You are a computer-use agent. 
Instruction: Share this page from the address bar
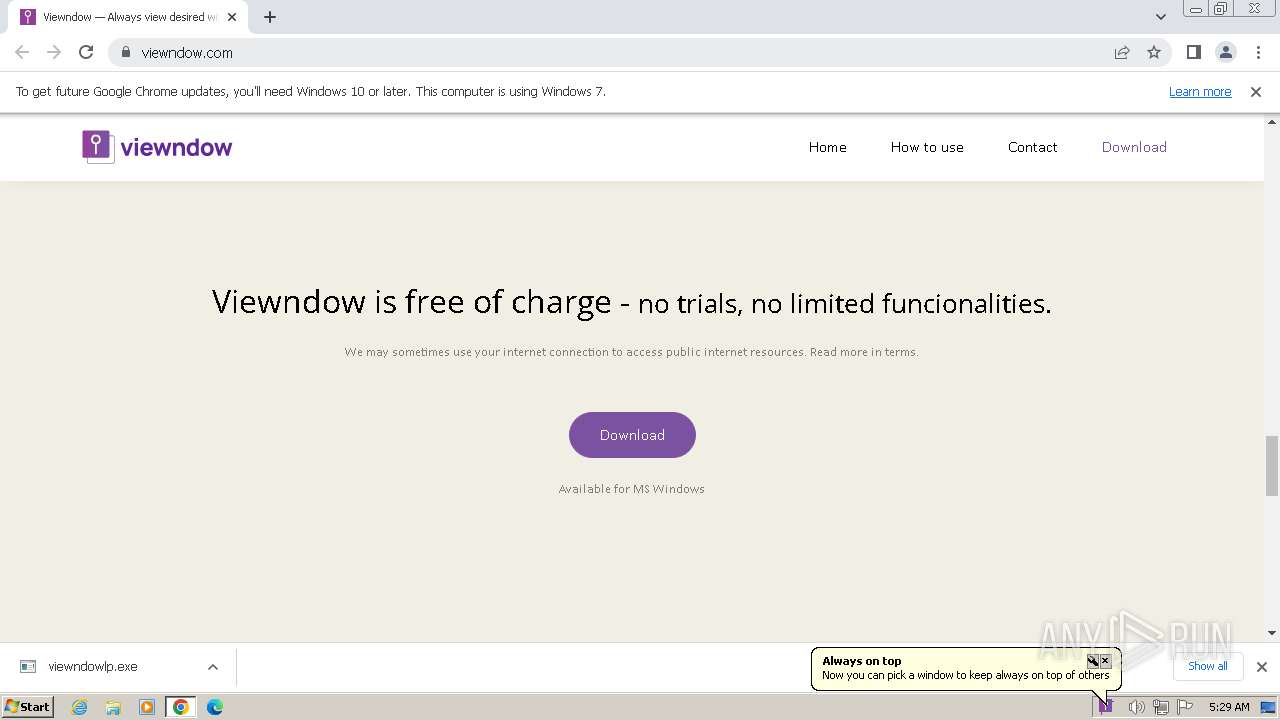tap(1122, 52)
